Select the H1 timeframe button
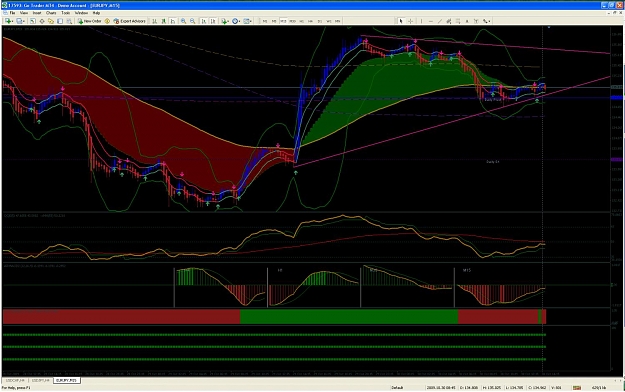The height and width of the screenshot is (392, 625). pyautogui.click(x=301, y=21)
